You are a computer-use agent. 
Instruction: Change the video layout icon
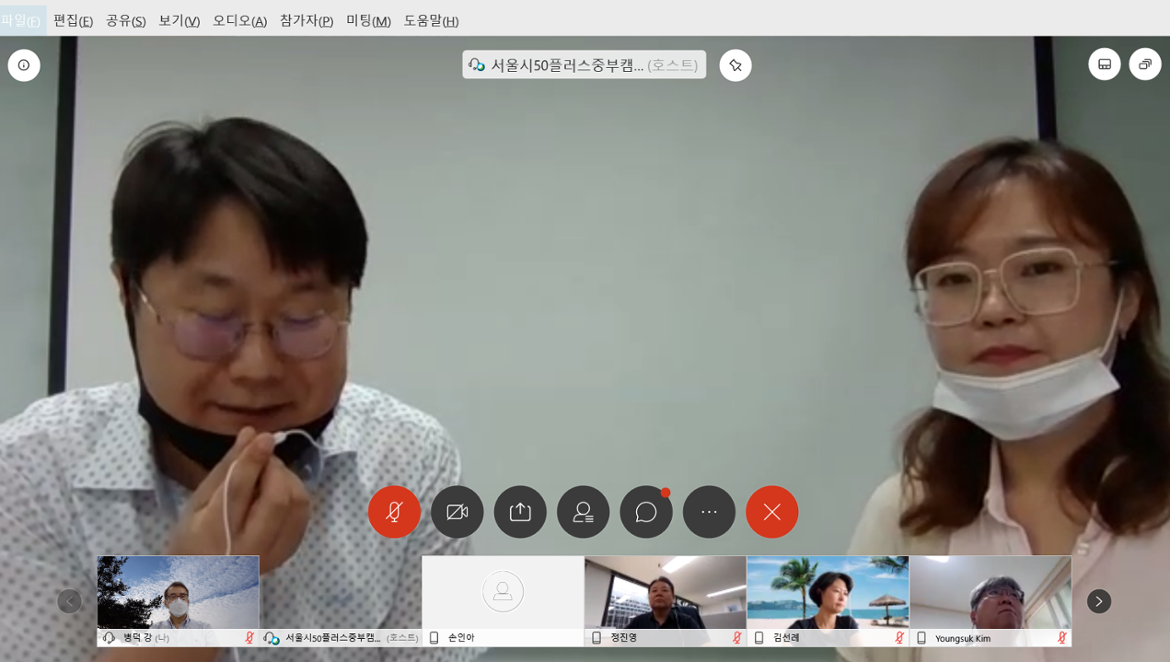[1104, 64]
